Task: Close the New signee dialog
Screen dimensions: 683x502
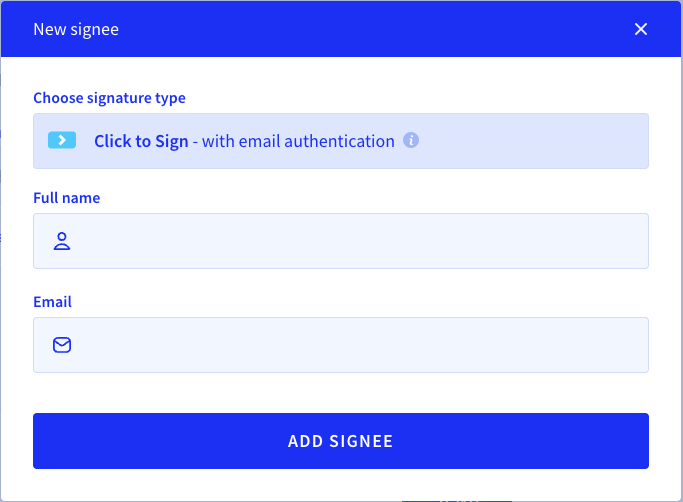Action: tap(640, 29)
